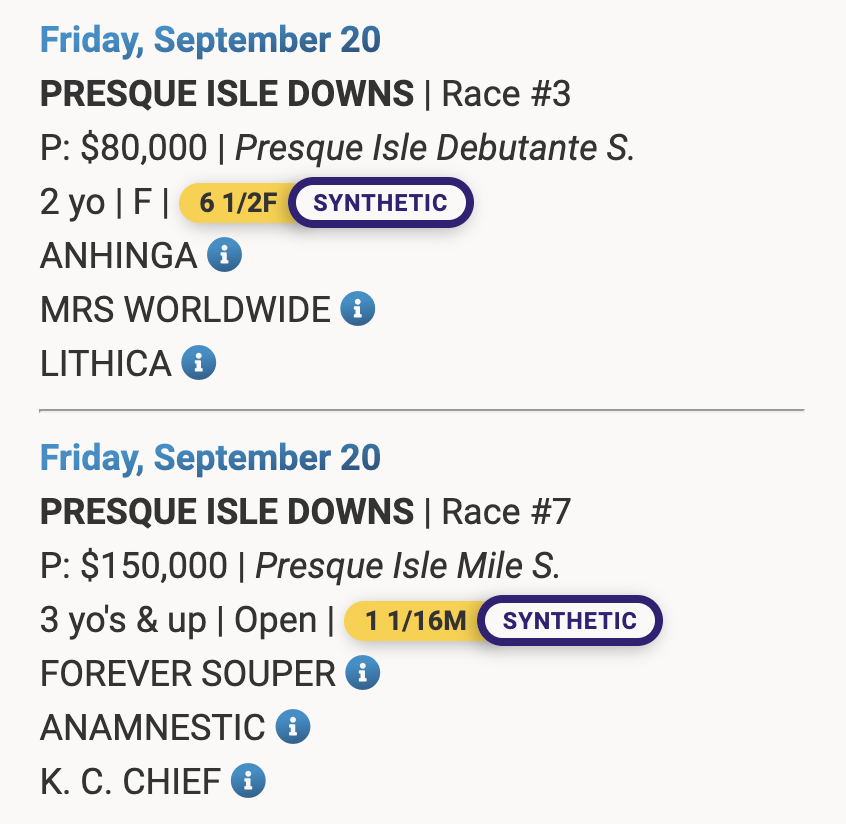Click the SYNTHETIC badge in Race #7
Image resolution: width=846 pixels, height=824 pixels.
(569, 620)
